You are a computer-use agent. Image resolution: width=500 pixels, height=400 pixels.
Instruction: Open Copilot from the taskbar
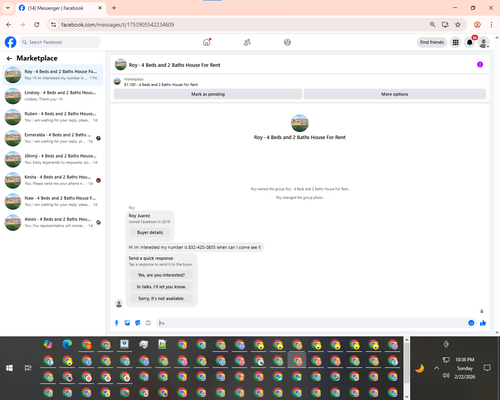pos(48,344)
